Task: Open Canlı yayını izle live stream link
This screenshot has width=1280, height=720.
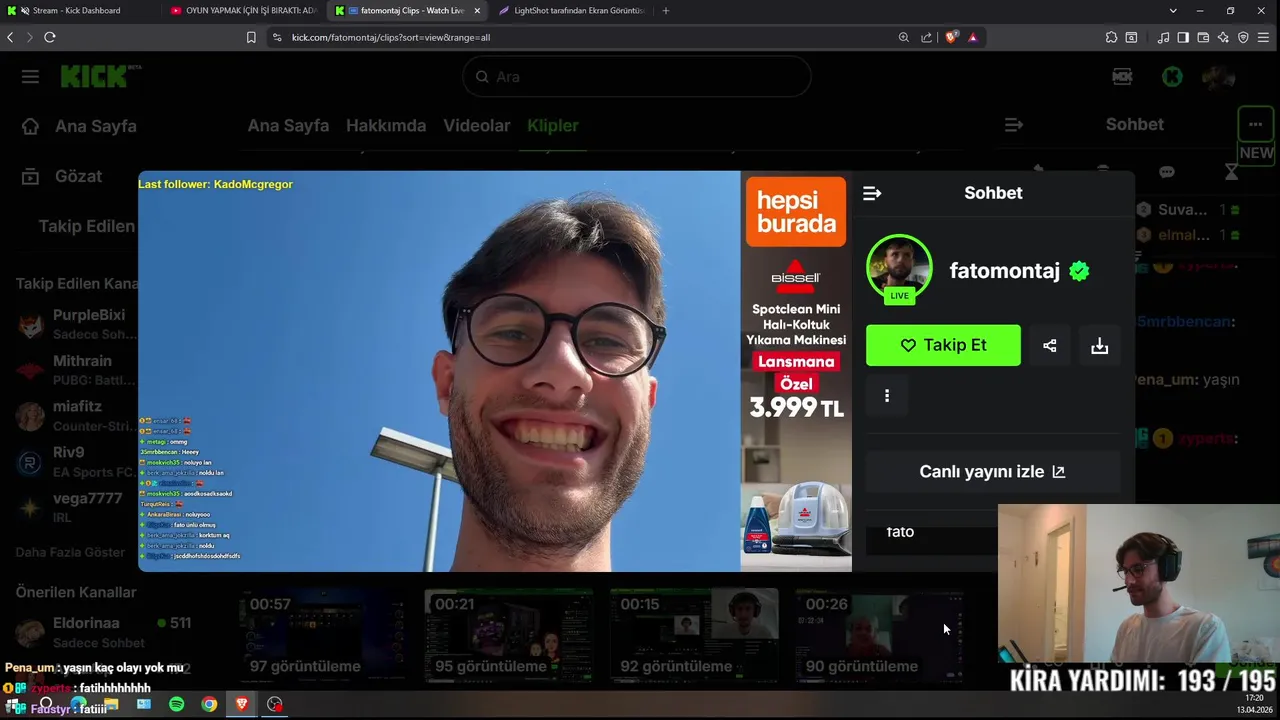Action: click(992, 472)
